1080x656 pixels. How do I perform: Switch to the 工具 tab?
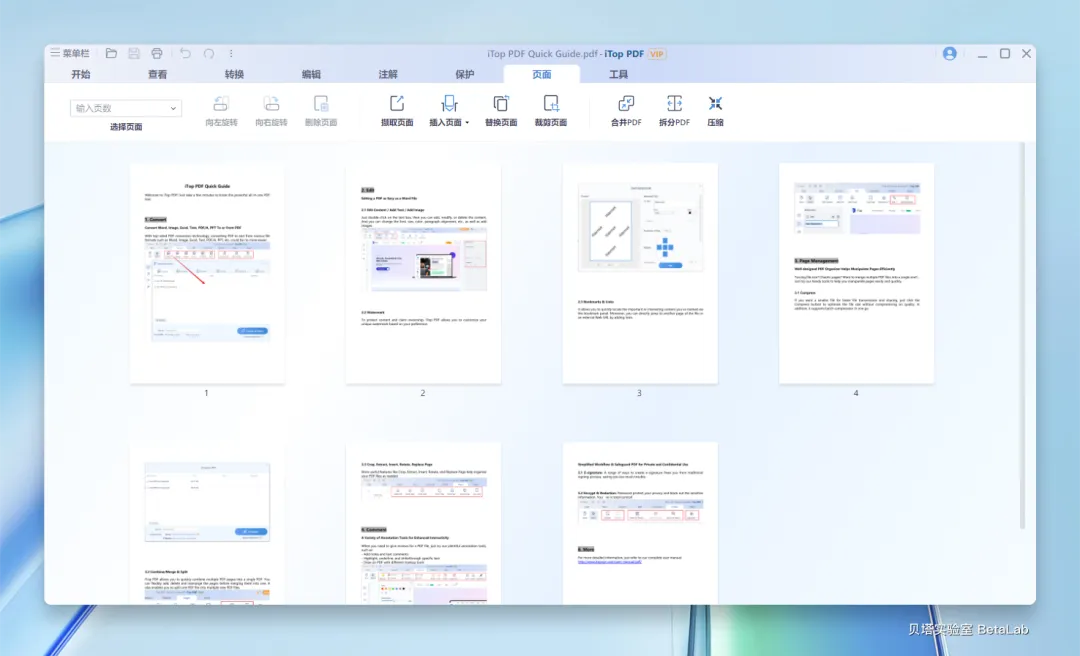pos(619,74)
